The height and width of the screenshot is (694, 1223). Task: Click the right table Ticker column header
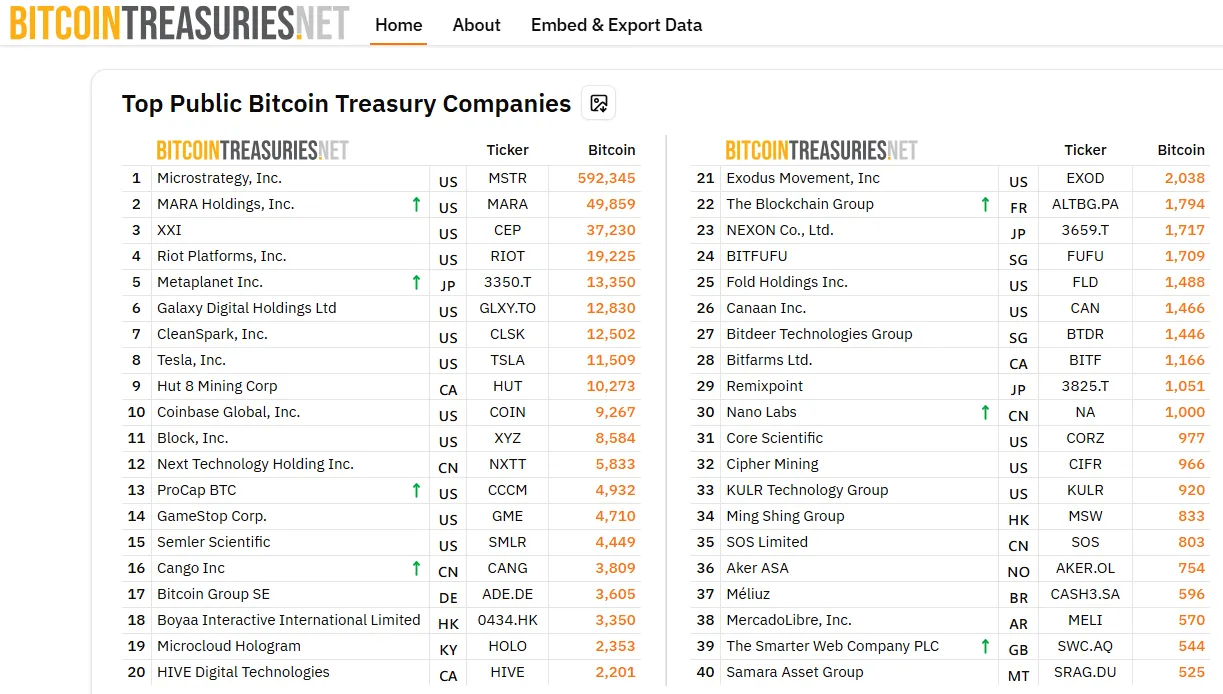coord(1085,150)
